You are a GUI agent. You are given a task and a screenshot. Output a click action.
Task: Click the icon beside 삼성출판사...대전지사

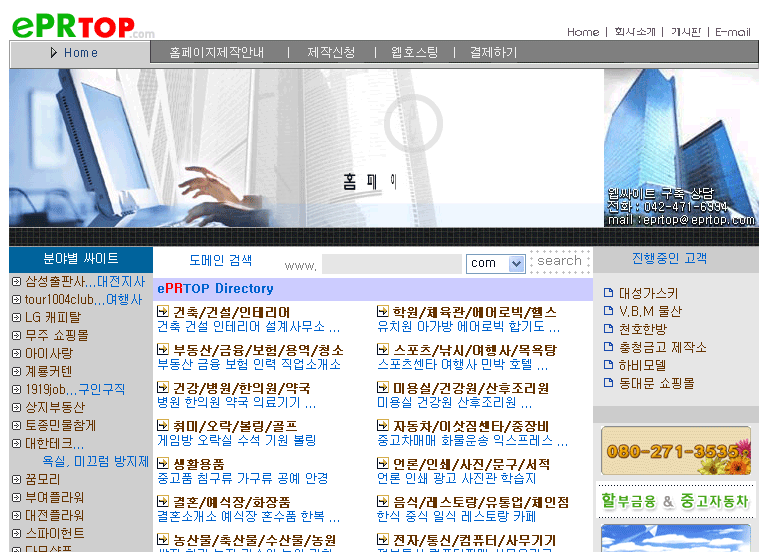coord(16,282)
